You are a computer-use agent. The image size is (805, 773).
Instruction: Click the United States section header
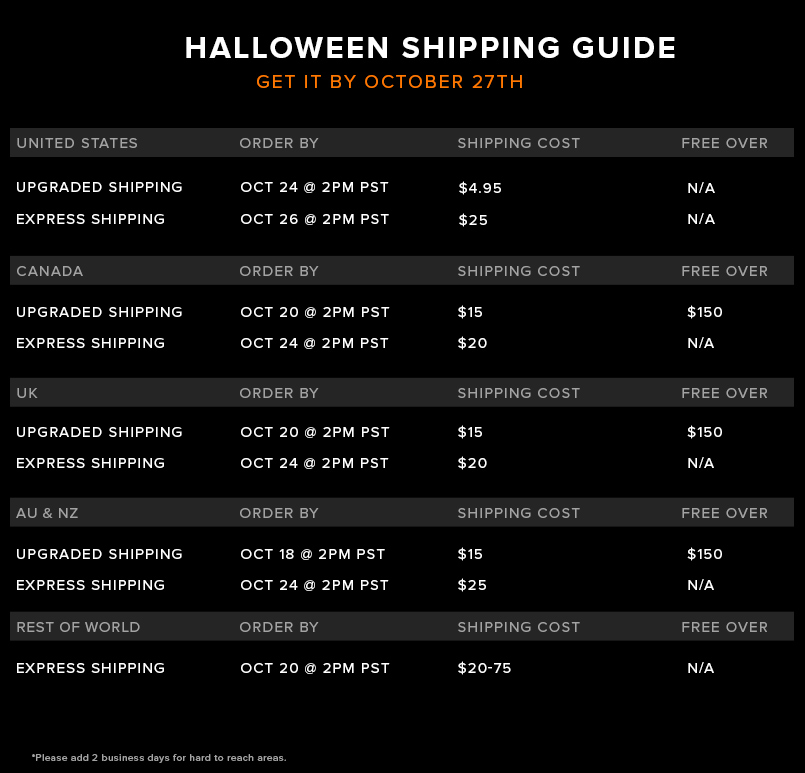[77, 143]
